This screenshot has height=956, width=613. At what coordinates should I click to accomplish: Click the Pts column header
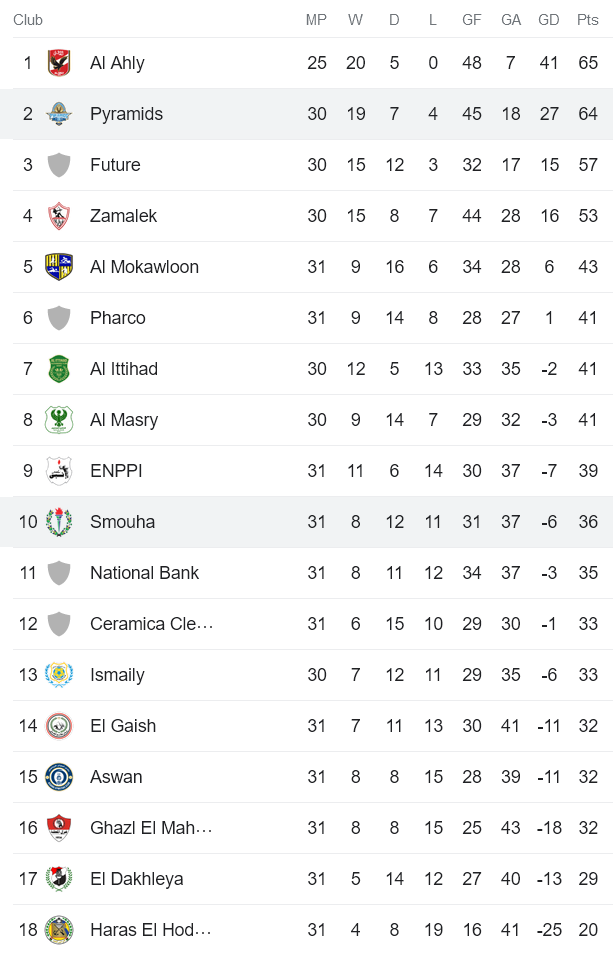588,20
